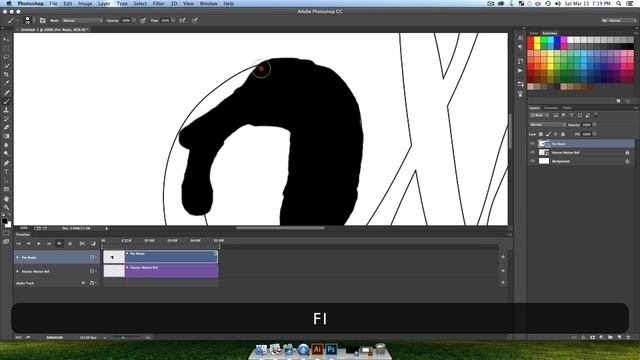Go to first frame in Timeline

[x=18, y=243]
